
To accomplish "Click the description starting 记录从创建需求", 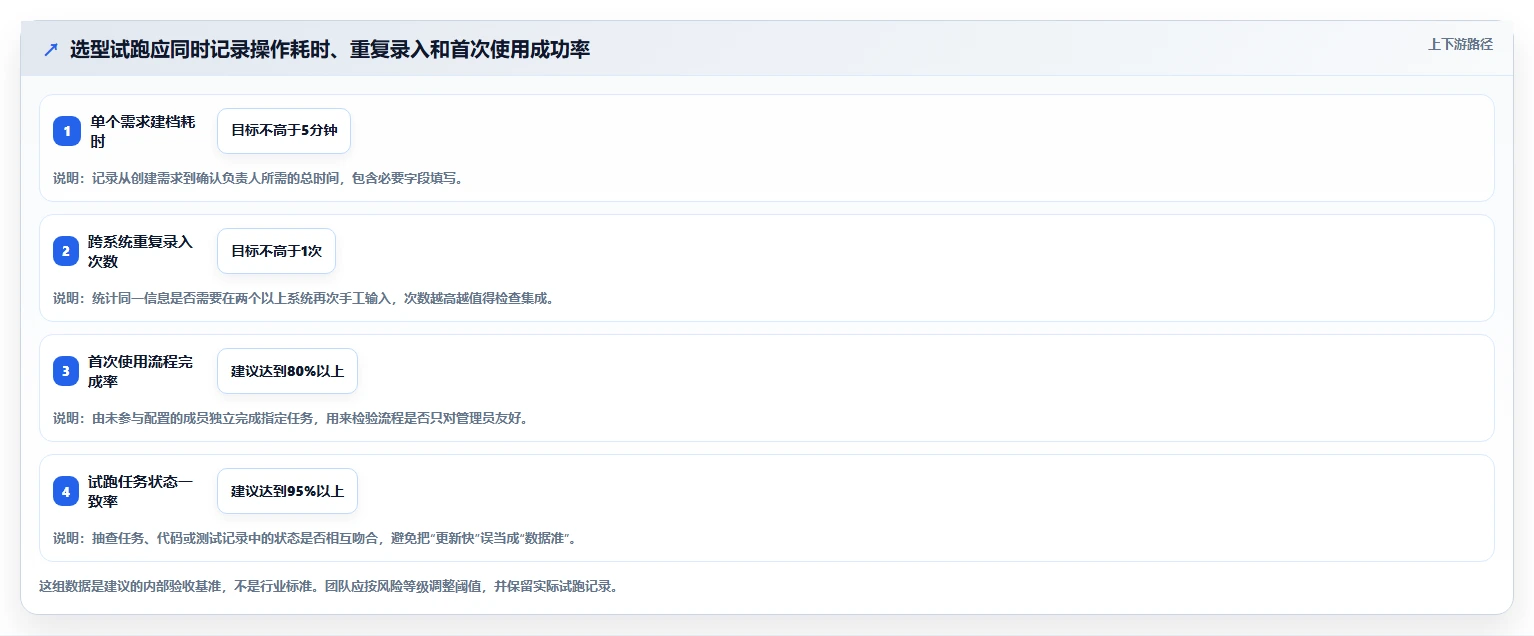I will 258,178.
